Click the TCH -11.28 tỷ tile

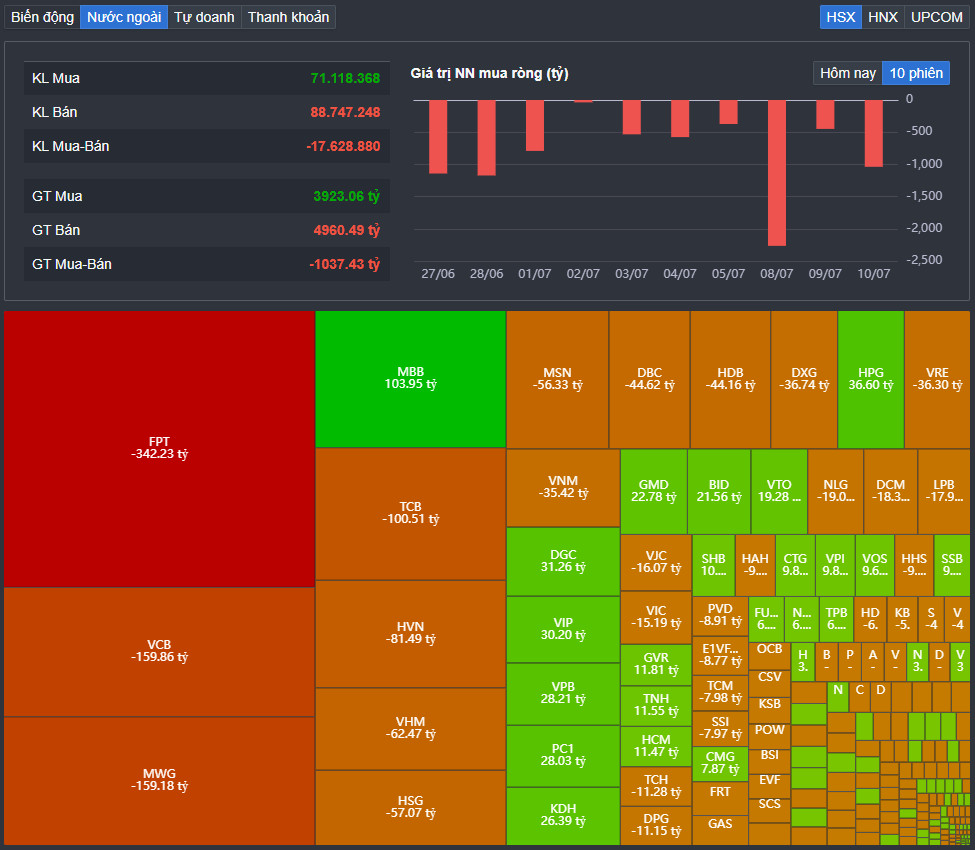(656, 787)
